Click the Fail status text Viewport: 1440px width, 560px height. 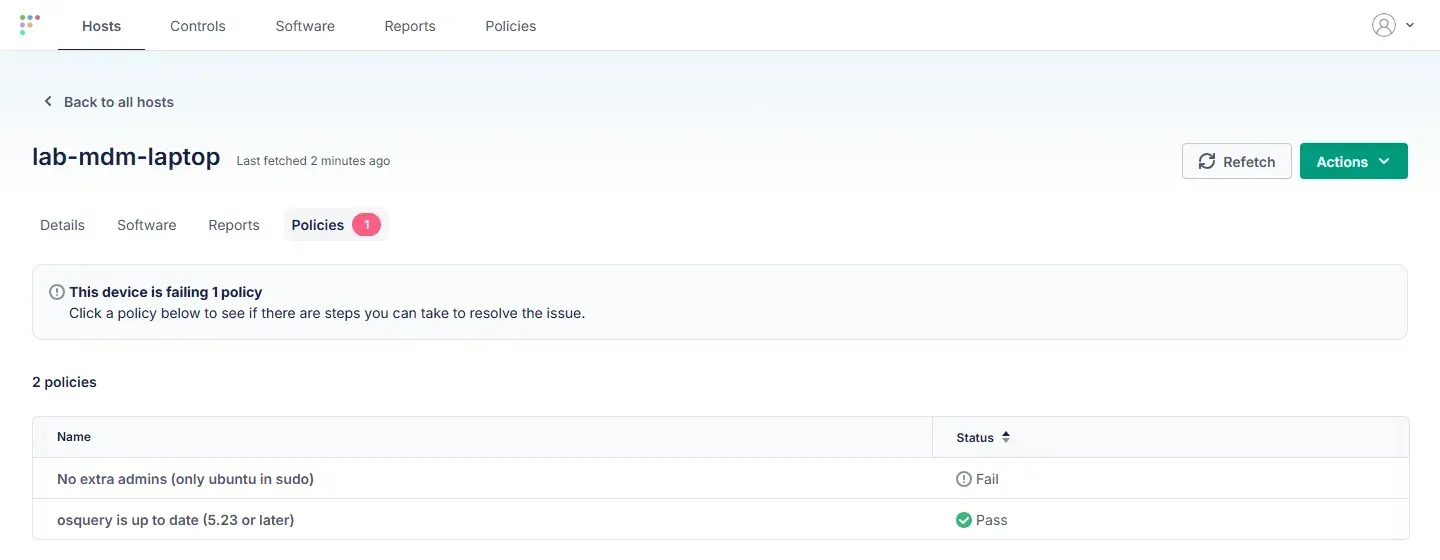(987, 479)
